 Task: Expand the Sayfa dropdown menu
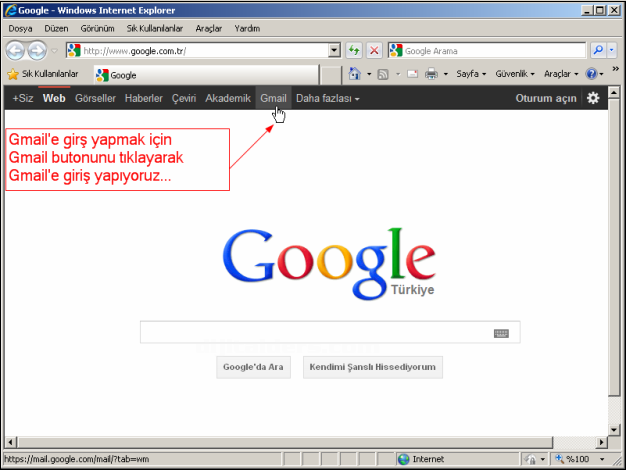[471, 74]
